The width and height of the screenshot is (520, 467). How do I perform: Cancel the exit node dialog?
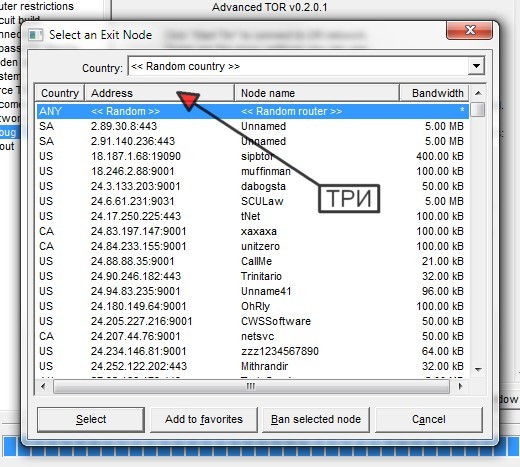tap(429, 419)
